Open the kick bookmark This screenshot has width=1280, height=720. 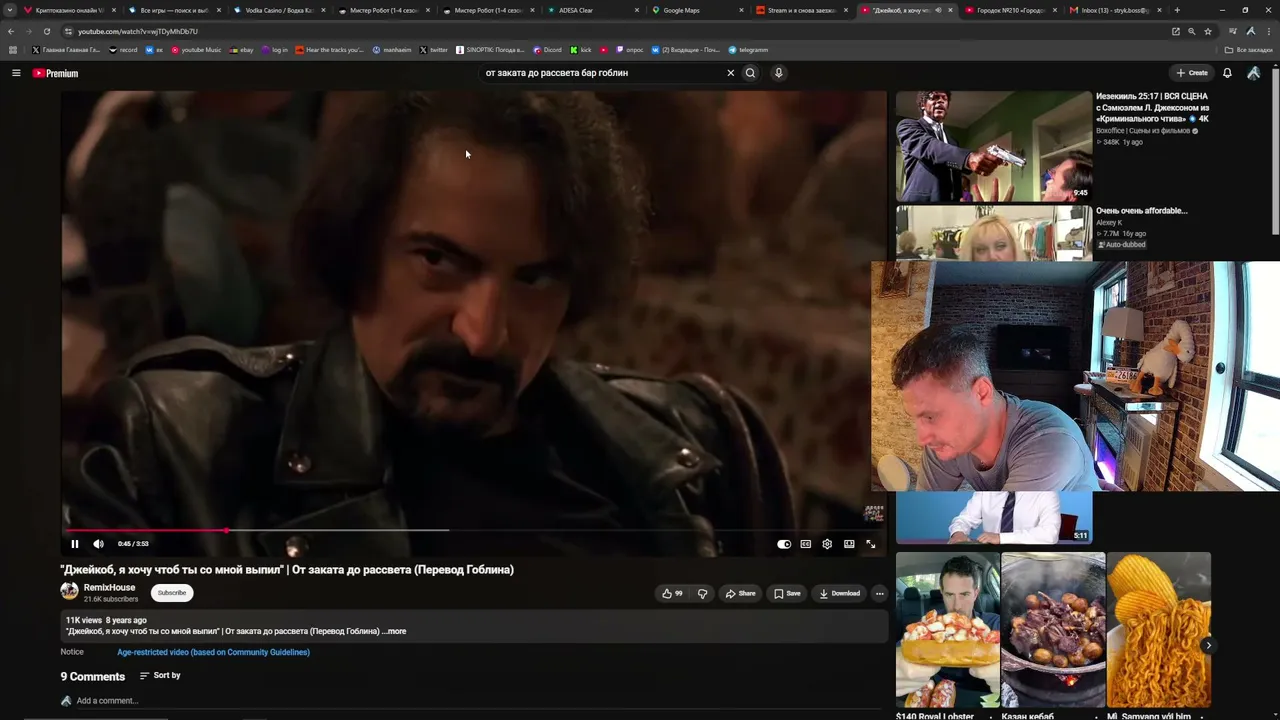[581, 50]
